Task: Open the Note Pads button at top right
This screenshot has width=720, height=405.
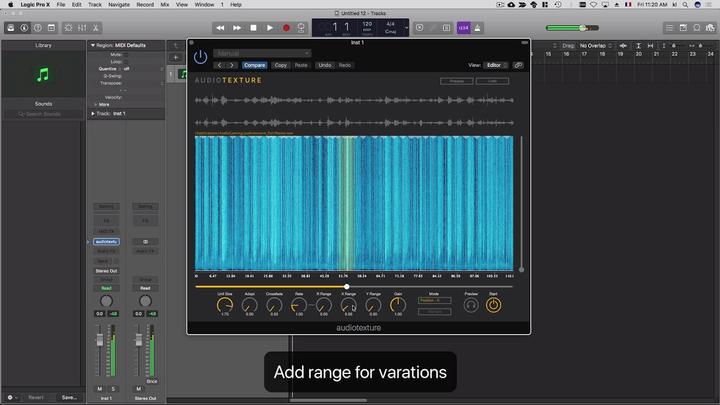Action: pyautogui.click(x=683, y=28)
